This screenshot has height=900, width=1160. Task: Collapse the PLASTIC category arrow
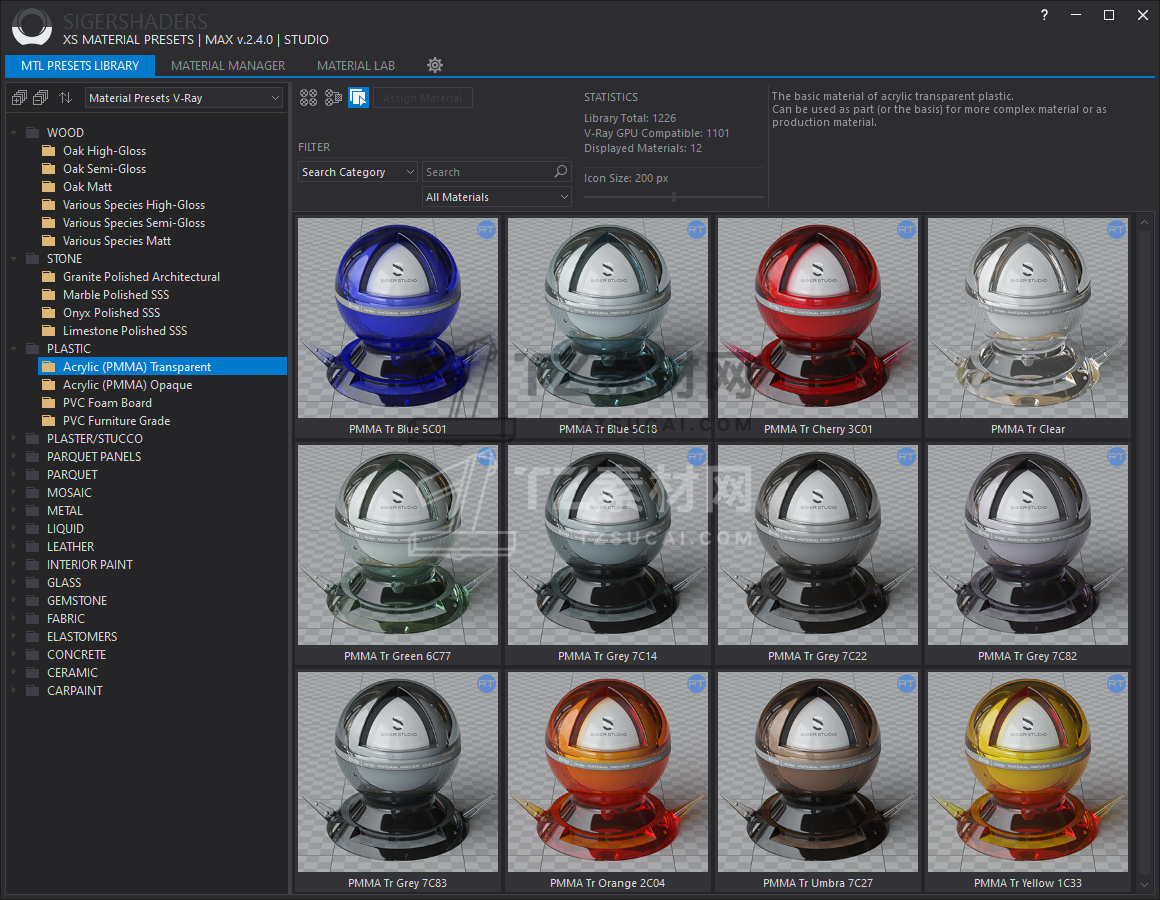13,349
